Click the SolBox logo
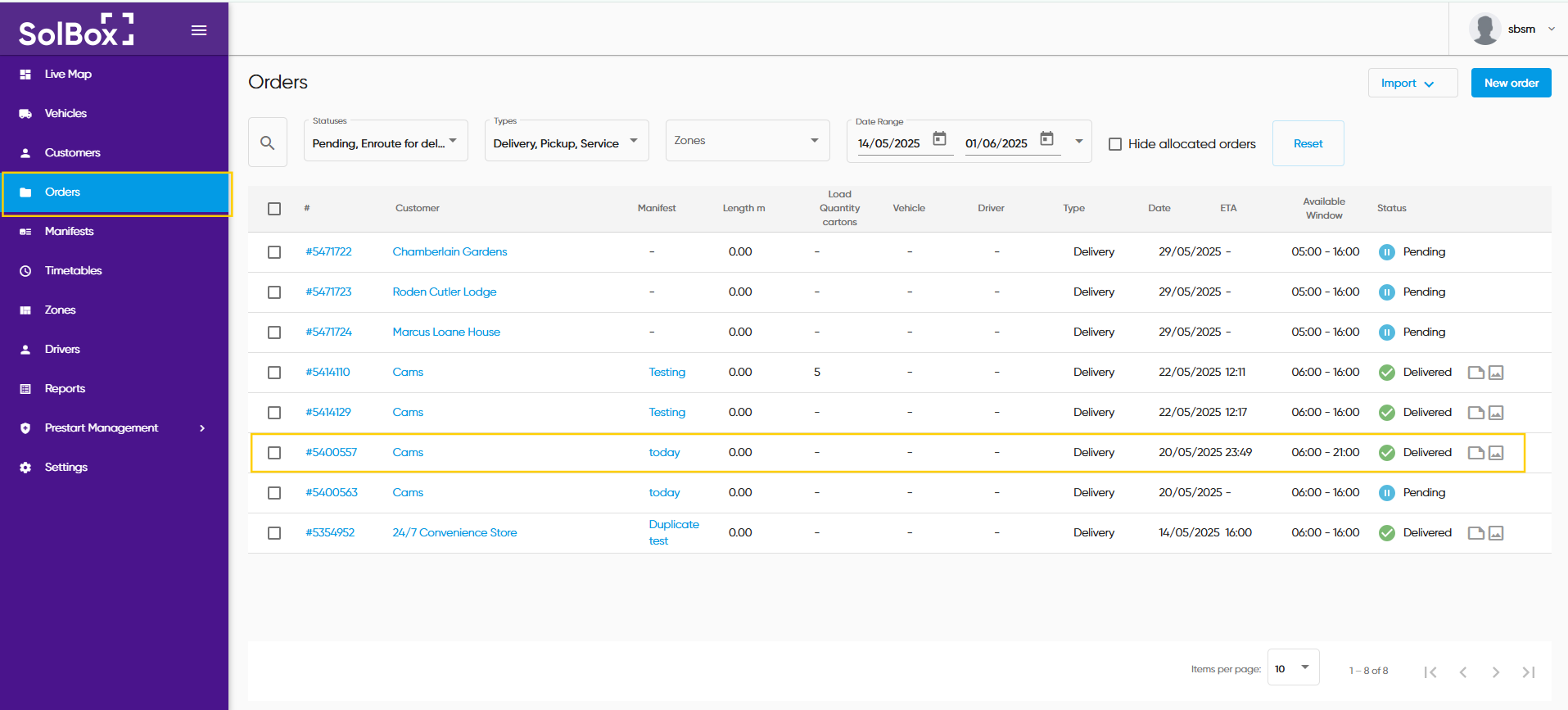1568x710 pixels. (x=76, y=30)
